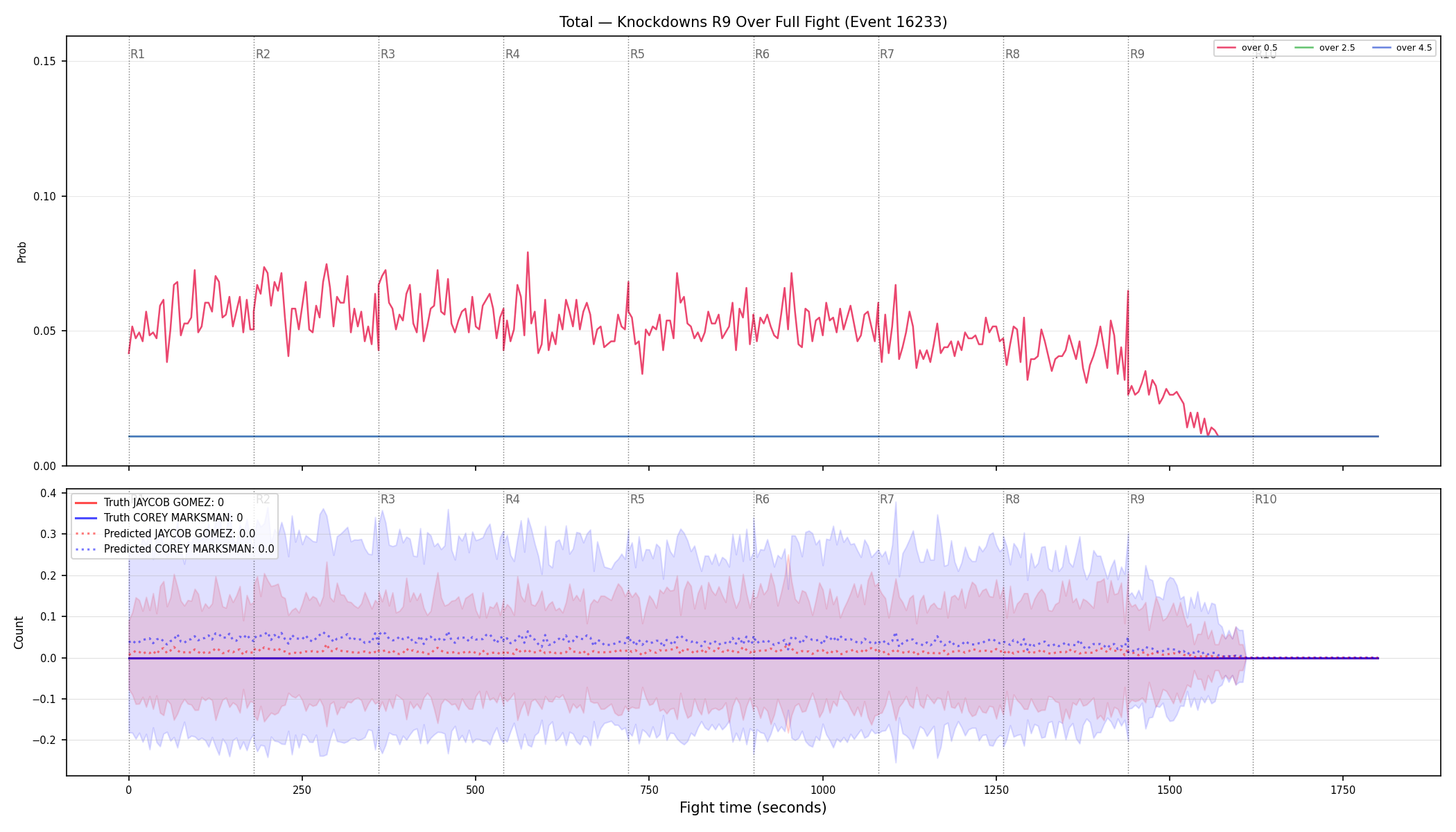The image size is (1456, 832).
Task: Click the 0.3 tick on the Count axis
Action: coord(49,534)
